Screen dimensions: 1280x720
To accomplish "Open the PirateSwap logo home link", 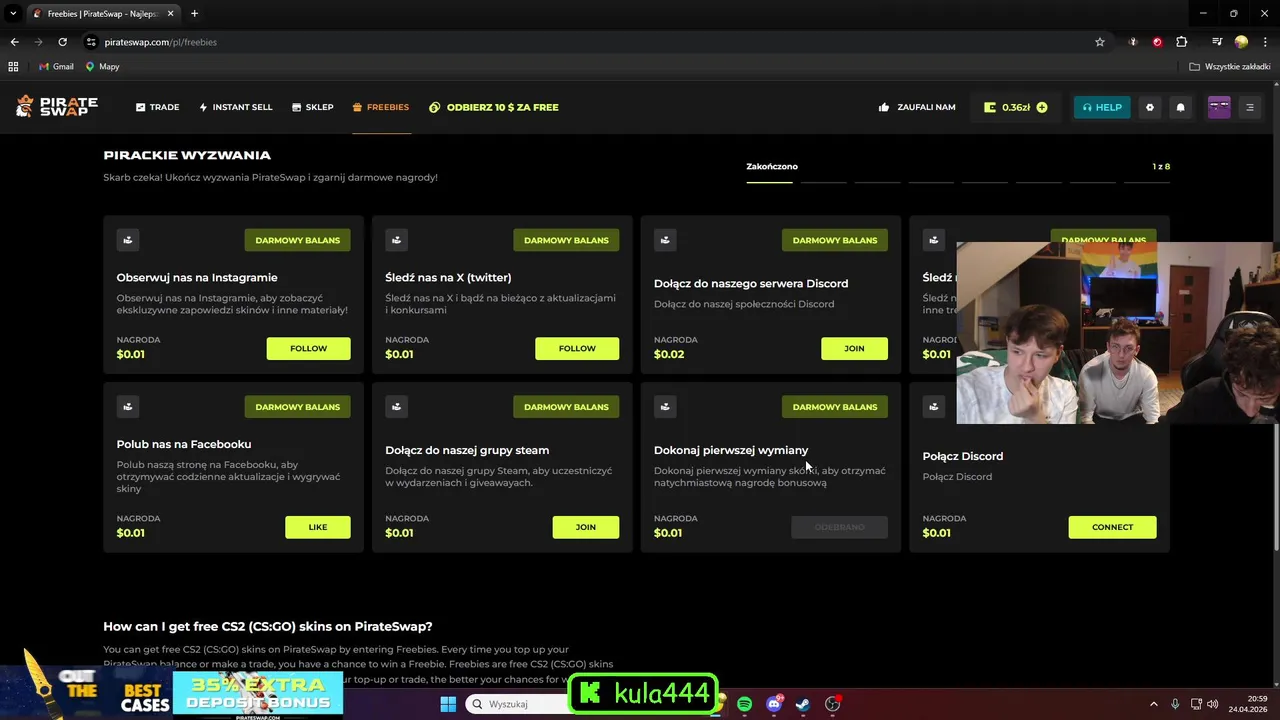I will (x=57, y=107).
